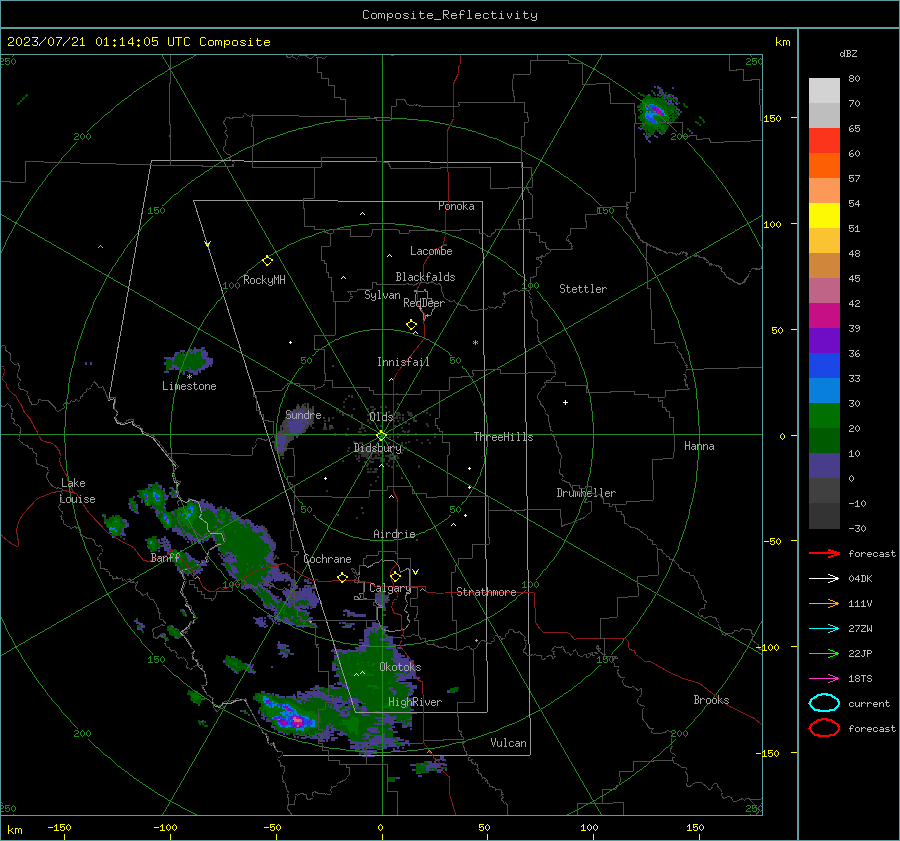The image size is (900, 841).
Task: Click the dBZ legend heading
Action: [848, 53]
